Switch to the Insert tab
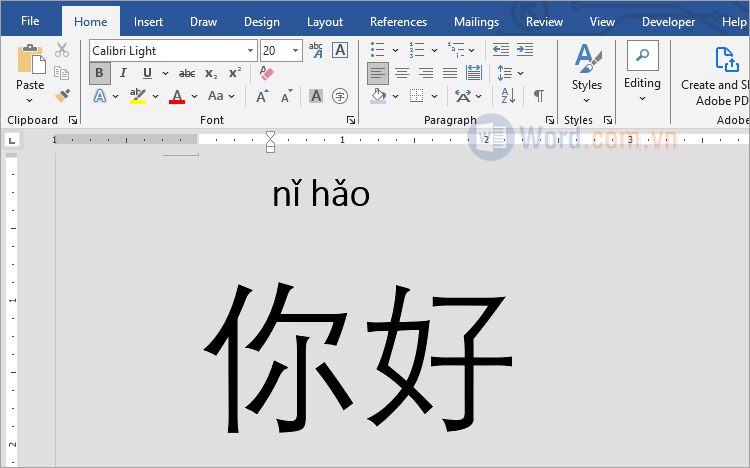This screenshot has height=468, width=750. pyautogui.click(x=148, y=22)
